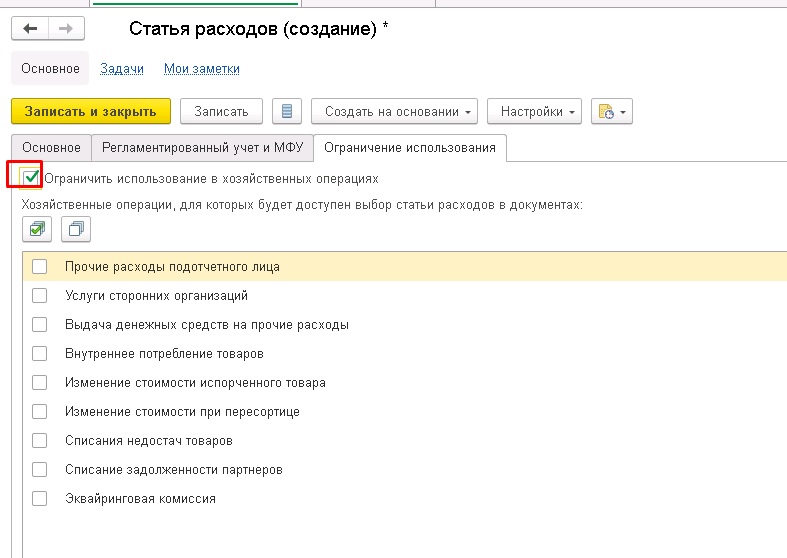The width and height of the screenshot is (787, 558).
Task: Open the Мои заметки link
Action: [x=202, y=68]
